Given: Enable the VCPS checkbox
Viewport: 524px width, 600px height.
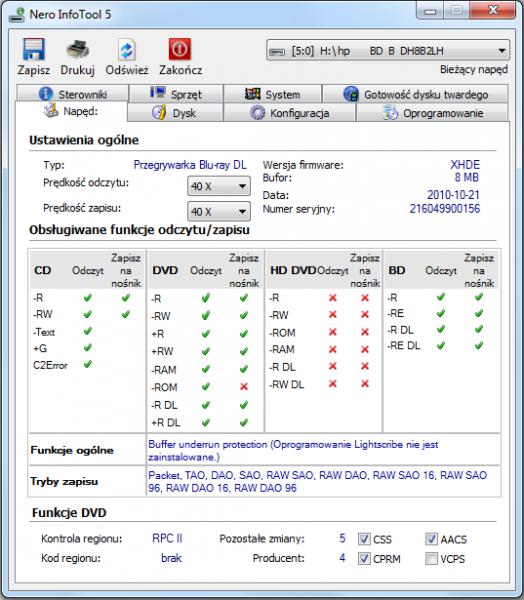Looking at the screenshot, I should tap(431, 558).
